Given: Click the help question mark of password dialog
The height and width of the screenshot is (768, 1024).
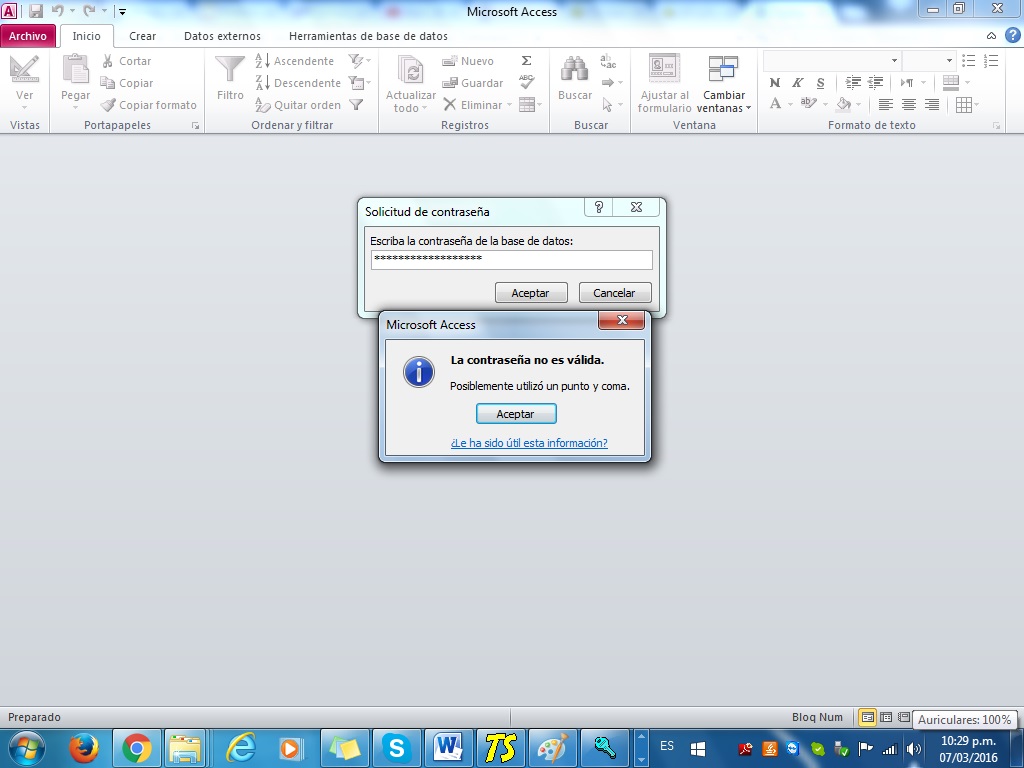Looking at the screenshot, I should tap(599, 207).
